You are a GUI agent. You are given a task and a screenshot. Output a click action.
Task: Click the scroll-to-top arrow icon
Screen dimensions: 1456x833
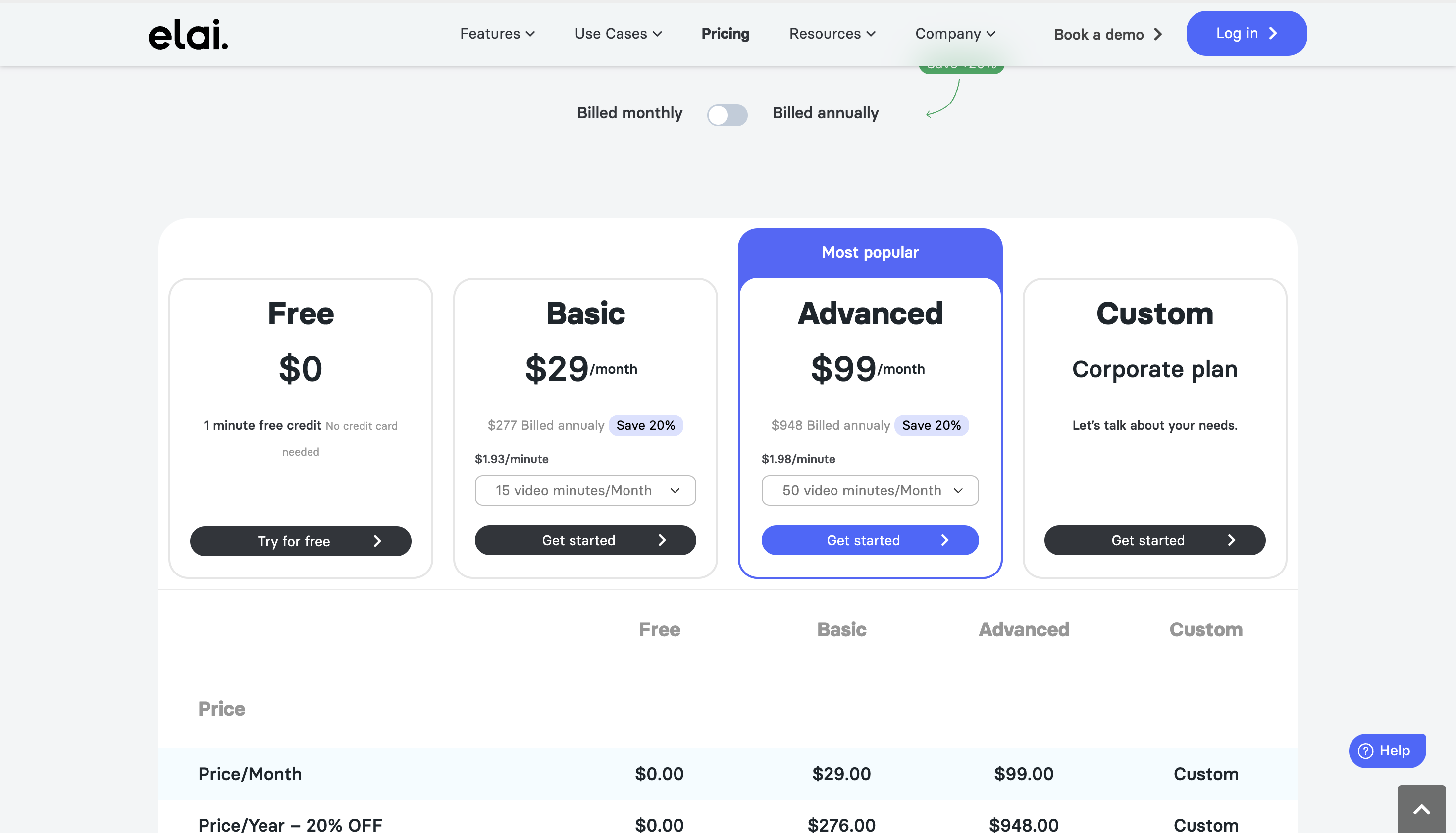(1421, 810)
